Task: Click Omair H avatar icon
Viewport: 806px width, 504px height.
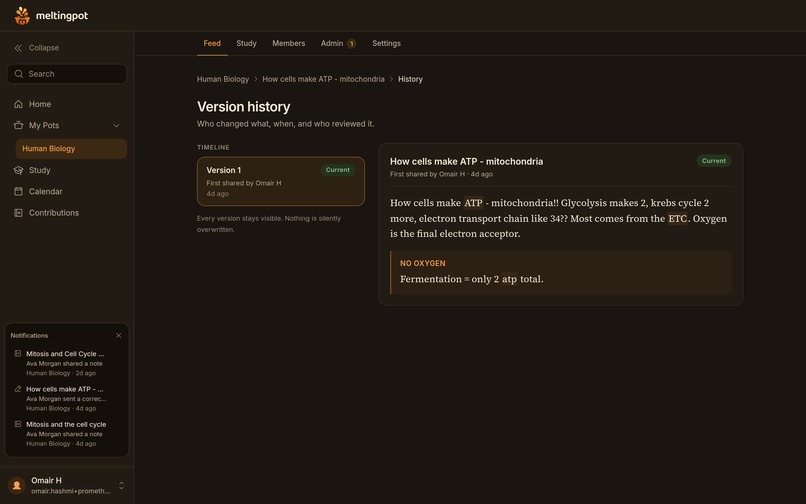Action: coord(16,485)
